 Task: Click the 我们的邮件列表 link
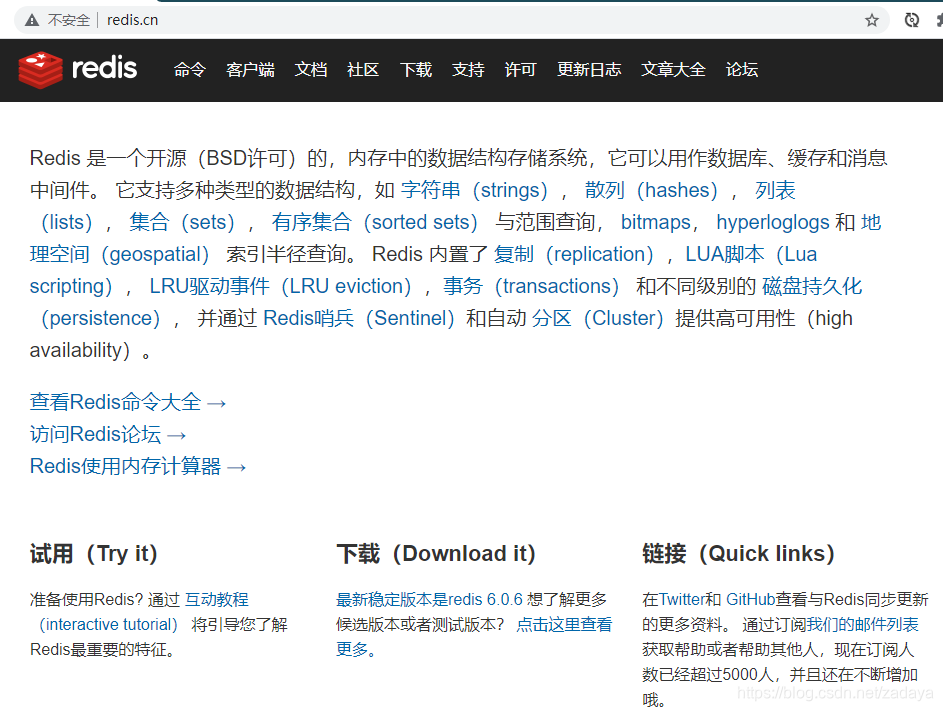(x=862, y=624)
